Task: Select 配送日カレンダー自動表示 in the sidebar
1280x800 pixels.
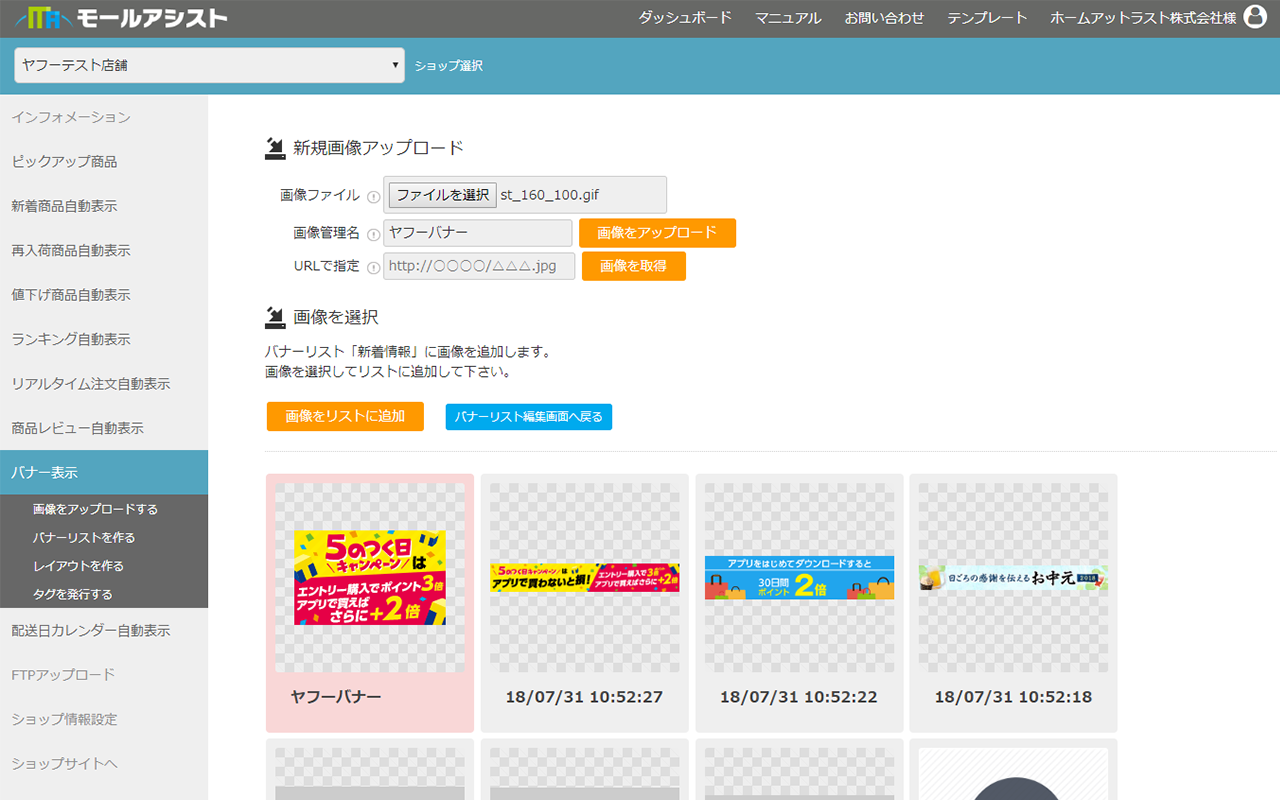Action: [104, 631]
